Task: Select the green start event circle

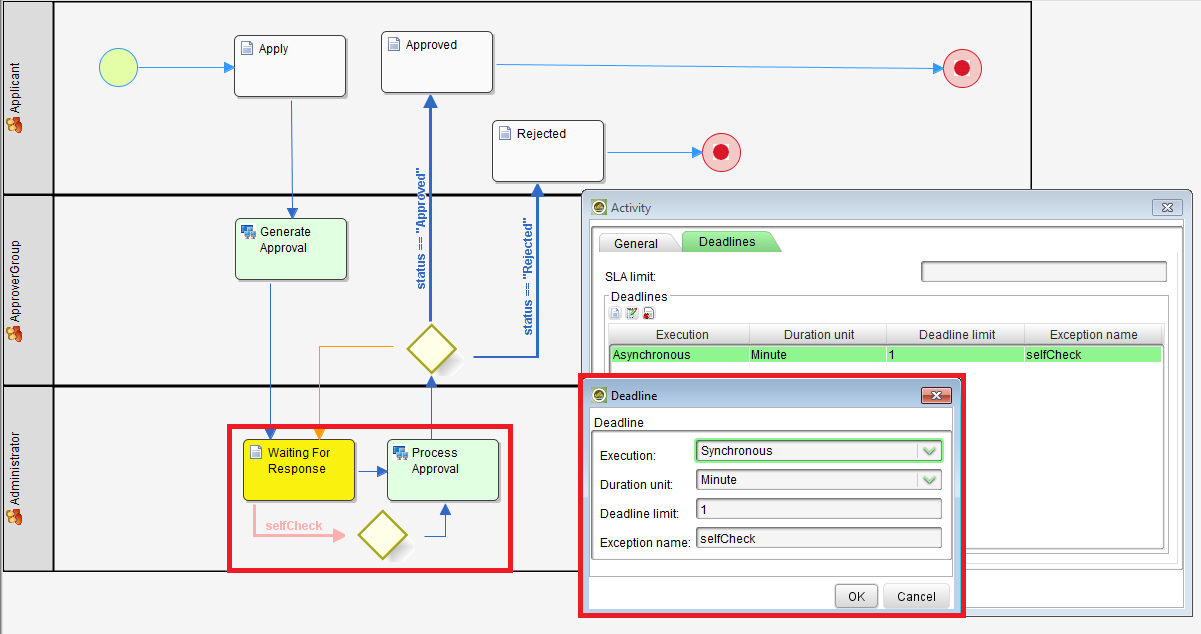Action: [118, 68]
